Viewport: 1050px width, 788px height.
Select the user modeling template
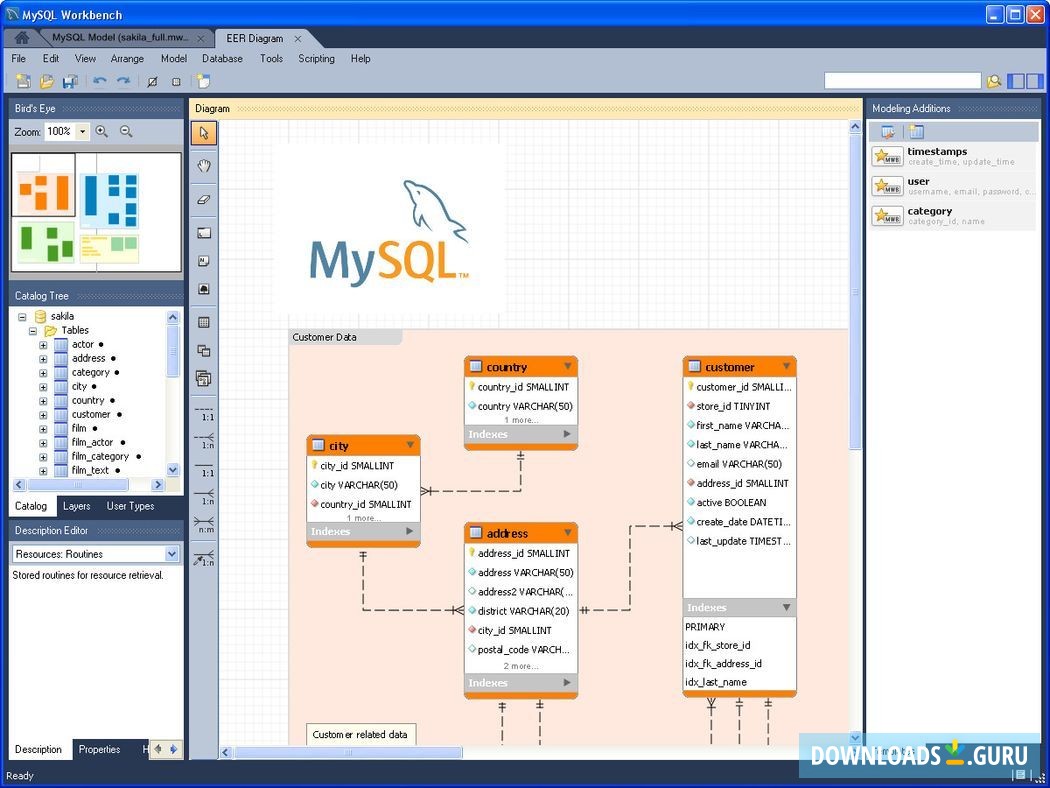coord(953,186)
